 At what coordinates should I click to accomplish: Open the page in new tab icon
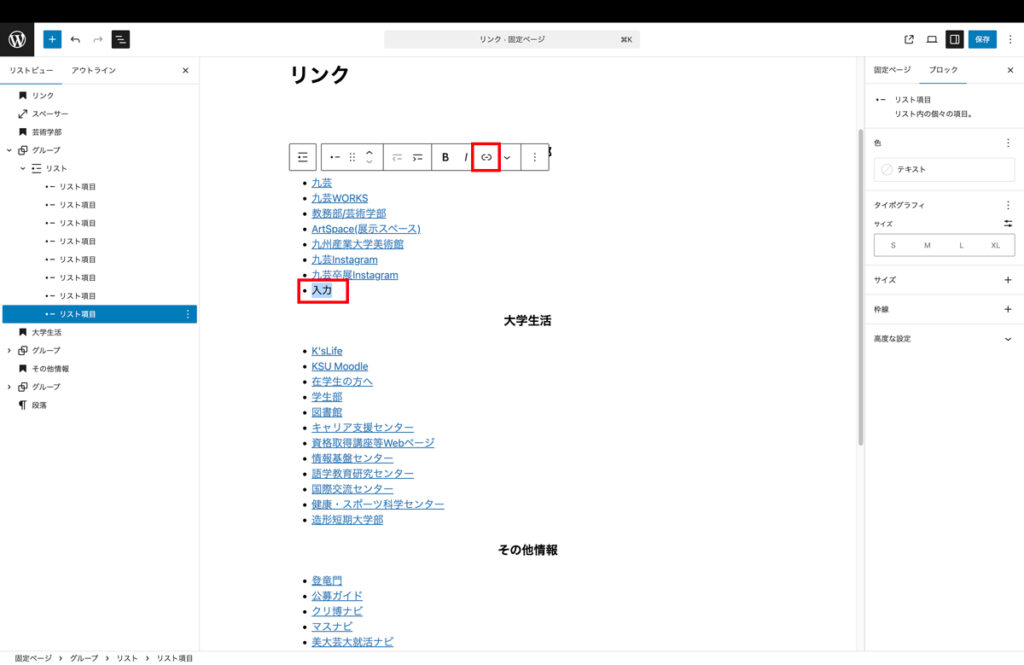point(909,39)
